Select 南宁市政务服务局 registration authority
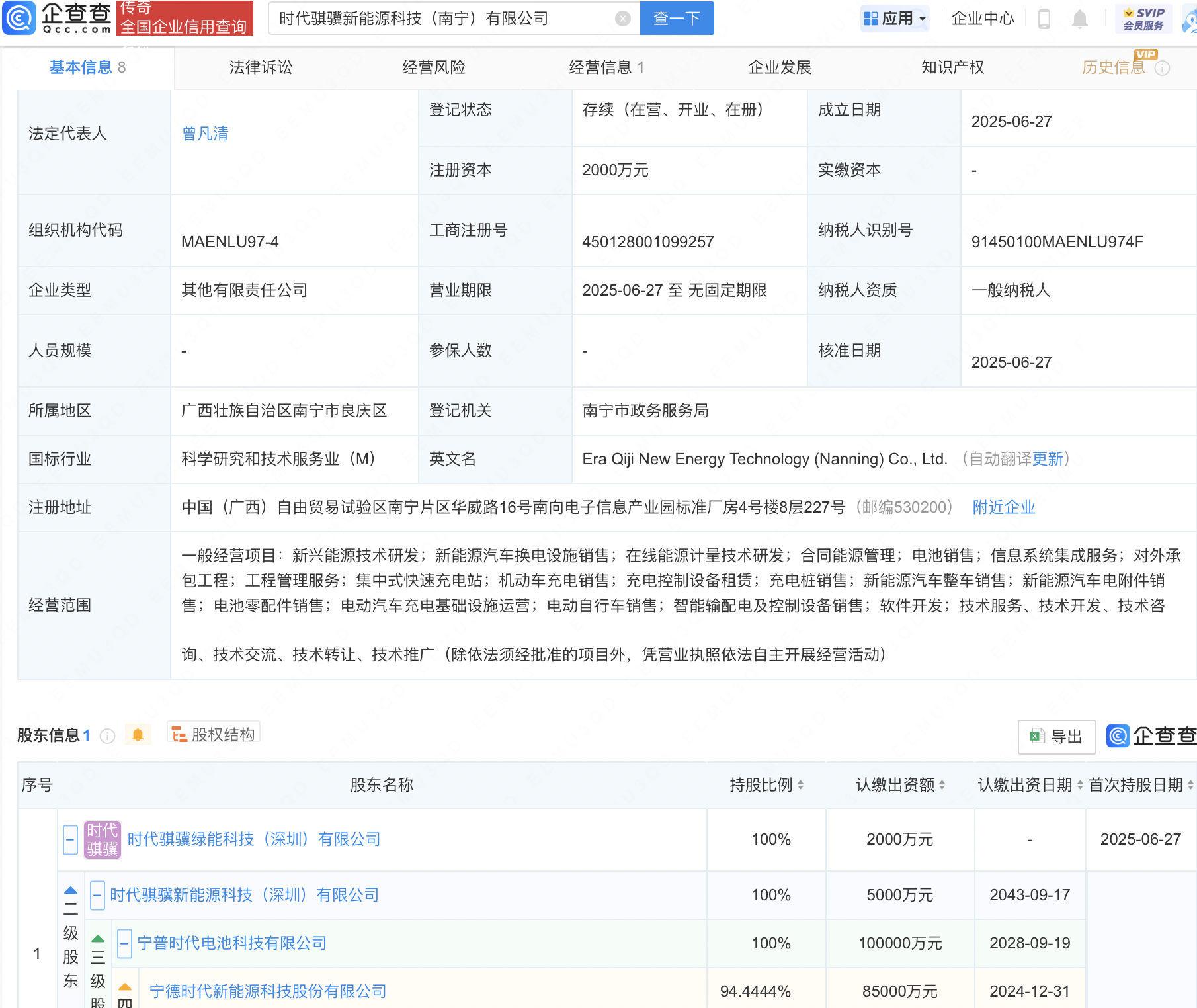 coord(645,411)
